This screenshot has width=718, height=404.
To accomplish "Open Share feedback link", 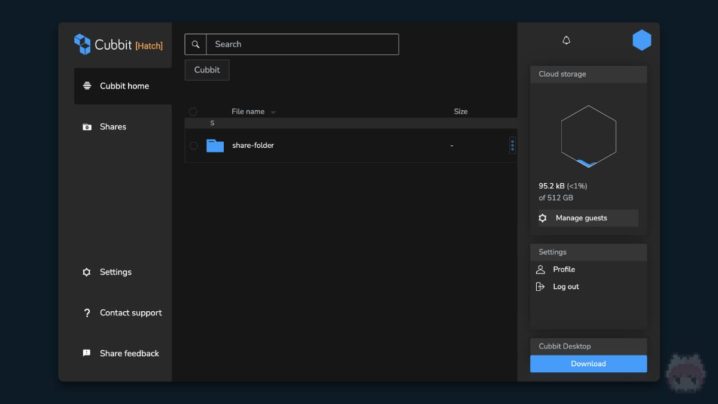I will click(x=128, y=353).
